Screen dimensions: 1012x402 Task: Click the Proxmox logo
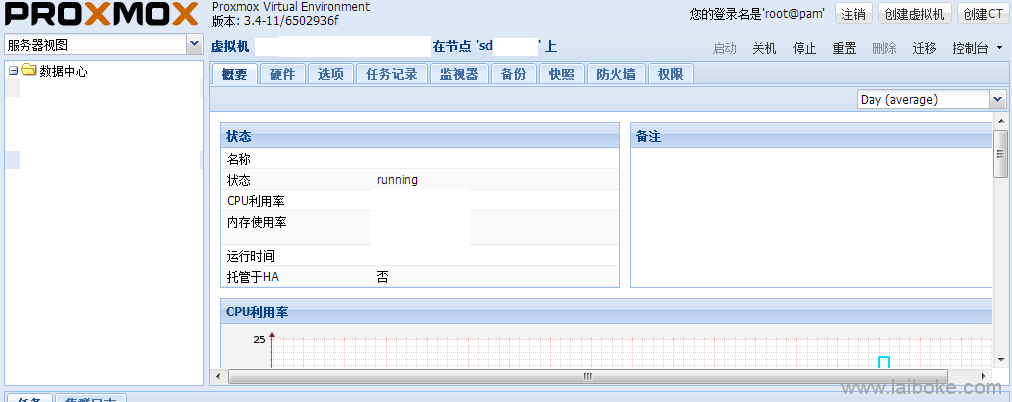[101, 14]
